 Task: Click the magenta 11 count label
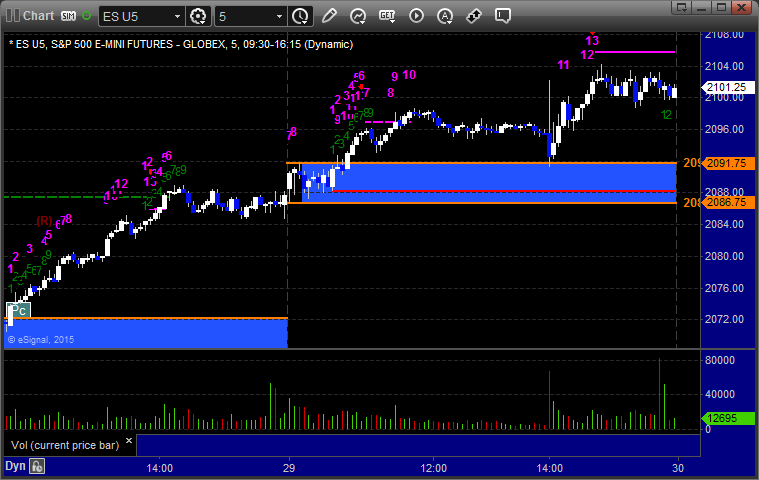(563, 65)
